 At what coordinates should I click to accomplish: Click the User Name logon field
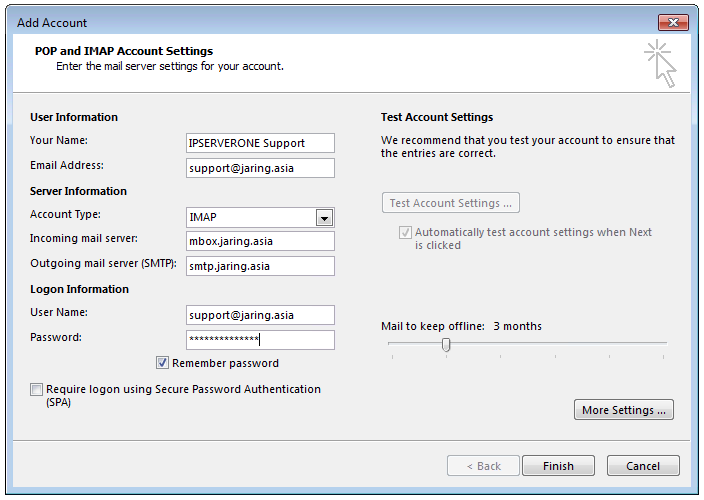[x=260, y=315]
